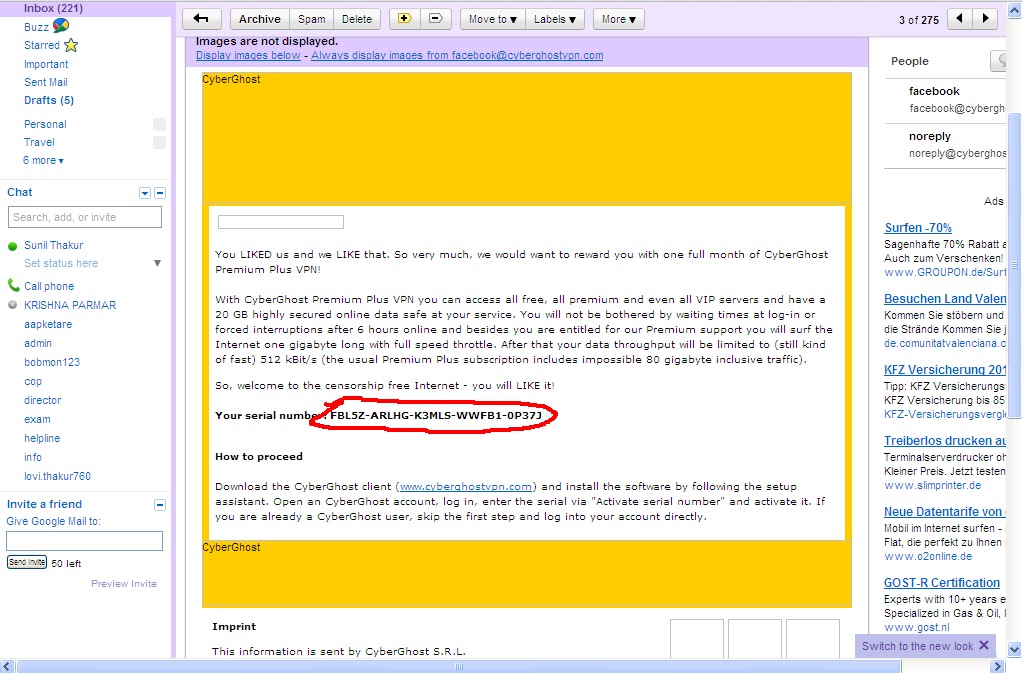Click Send Invite button
Image resolution: width=1022 pixels, height=673 pixels.
click(27, 562)
